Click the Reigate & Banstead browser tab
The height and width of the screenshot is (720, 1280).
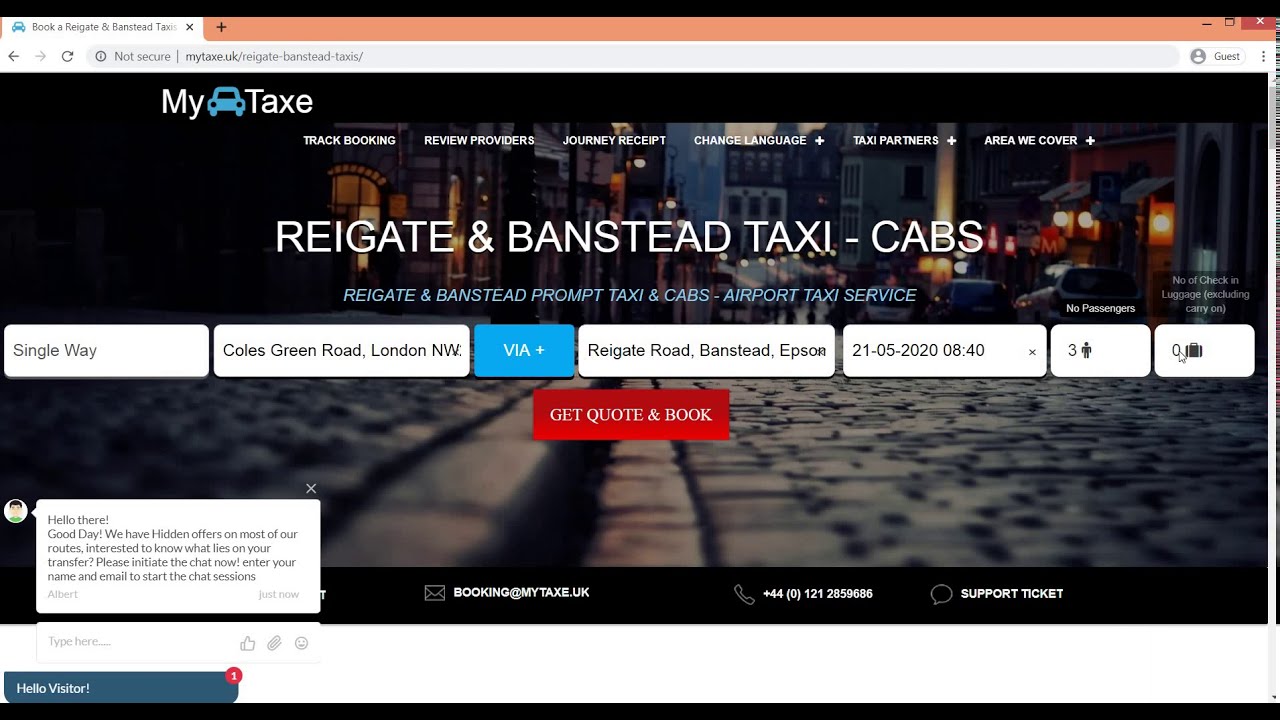(102, 27)
